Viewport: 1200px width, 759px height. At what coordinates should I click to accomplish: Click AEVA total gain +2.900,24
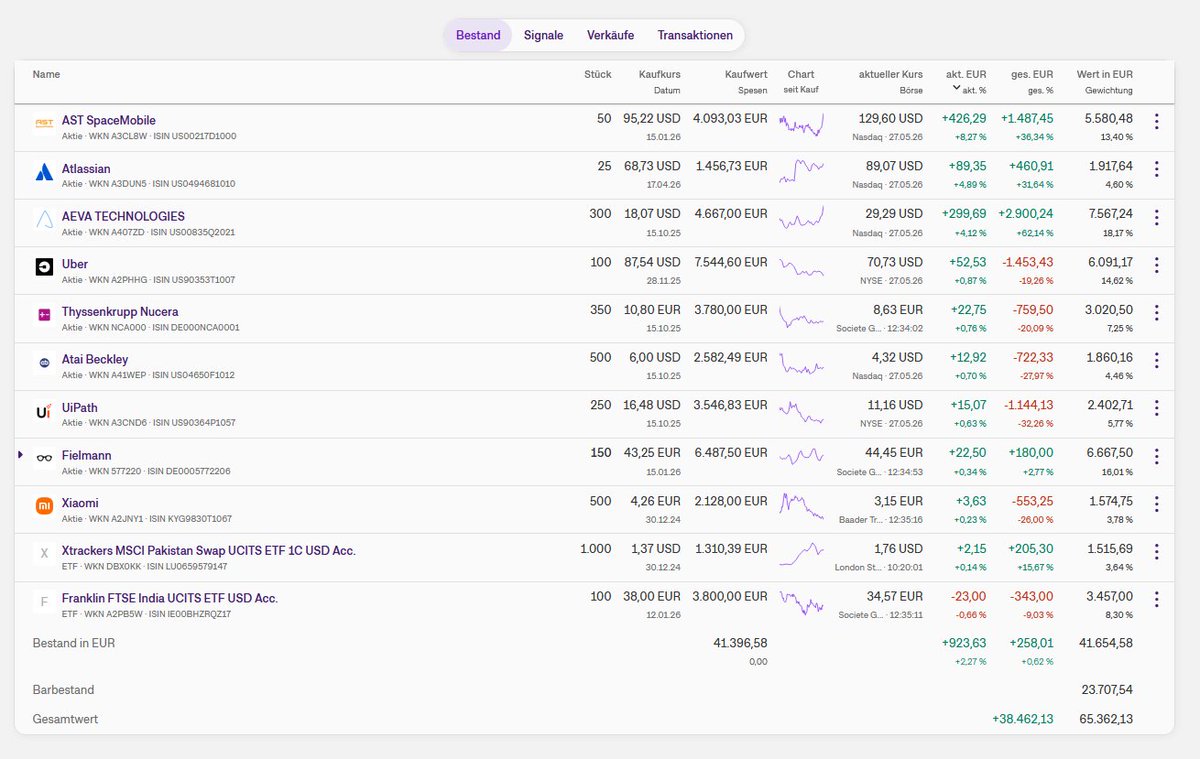pos(1026,214)
